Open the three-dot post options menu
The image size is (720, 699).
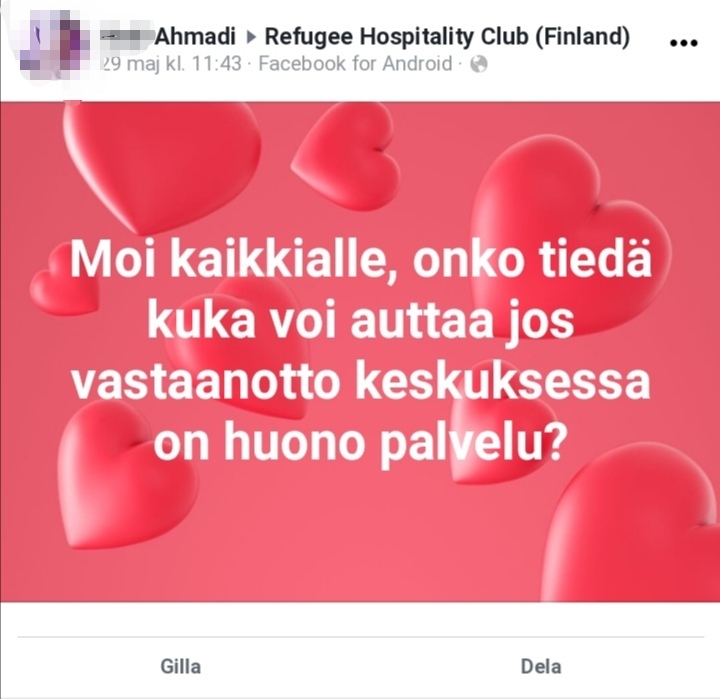(x=684, y=43)
